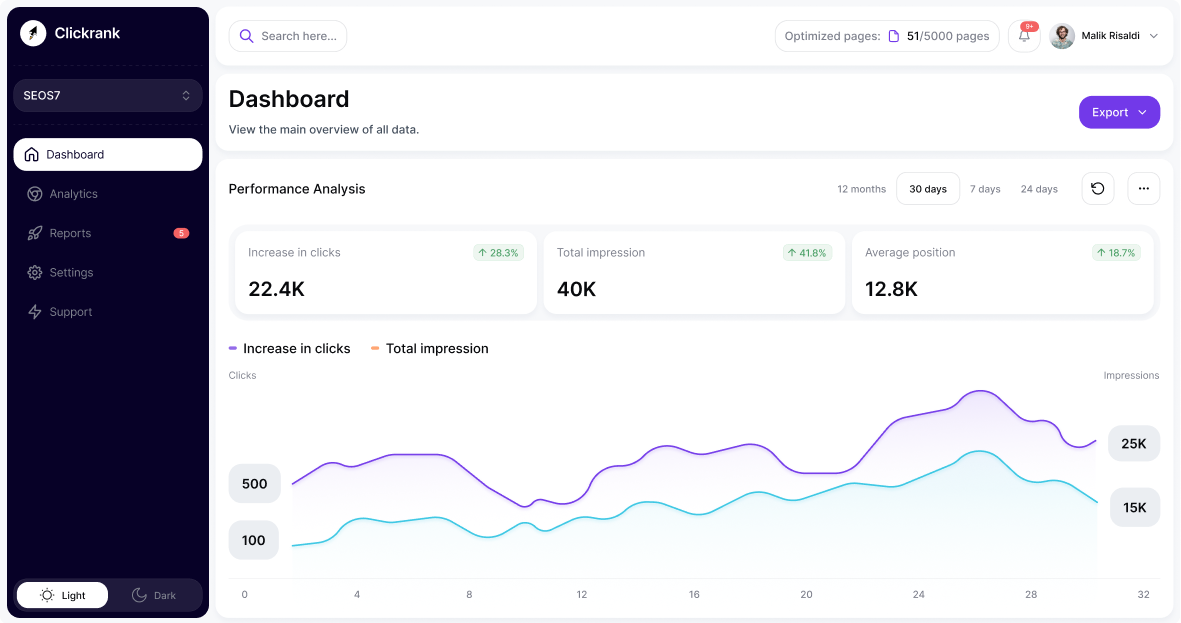Click the Support lightning bolt icon
The image size is (1181, 623).
click(34, 312)
